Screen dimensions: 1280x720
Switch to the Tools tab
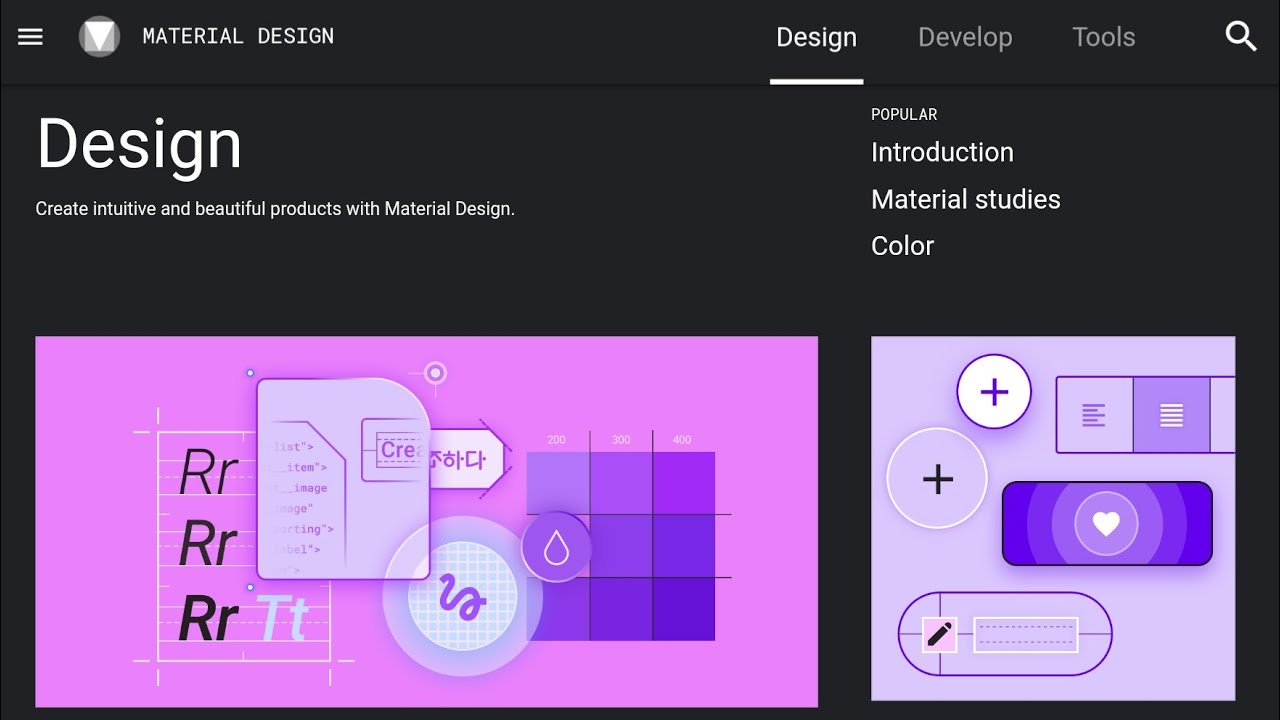(x=1104, y=37)
